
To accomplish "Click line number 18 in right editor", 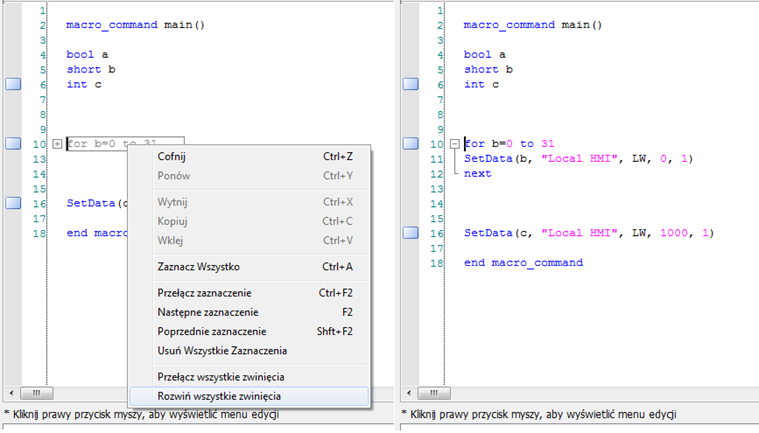I will (x=437, y=263).
